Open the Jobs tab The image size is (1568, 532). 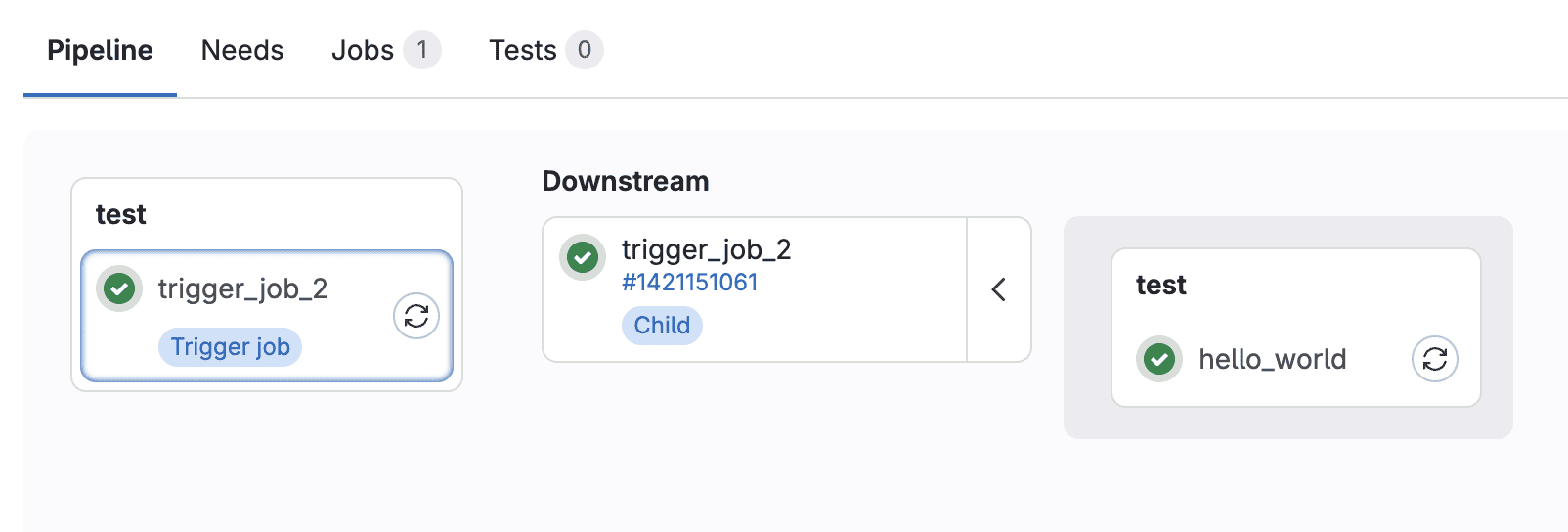tap(363, 50)
